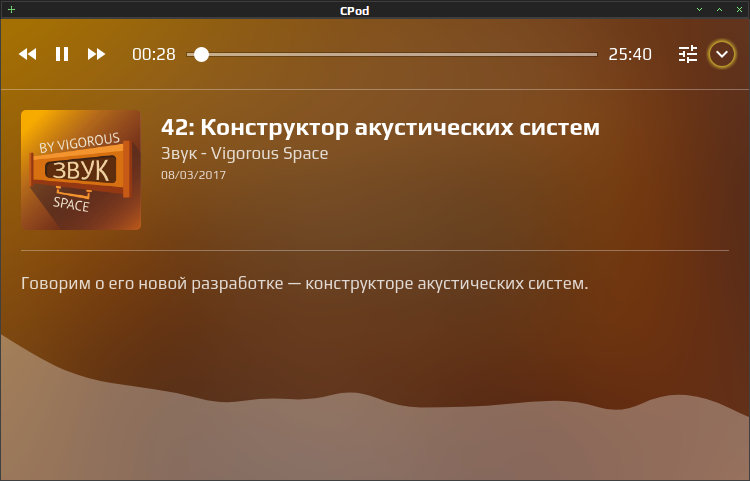
Task: Pause the playing episode
Action: tap(62, 54)
